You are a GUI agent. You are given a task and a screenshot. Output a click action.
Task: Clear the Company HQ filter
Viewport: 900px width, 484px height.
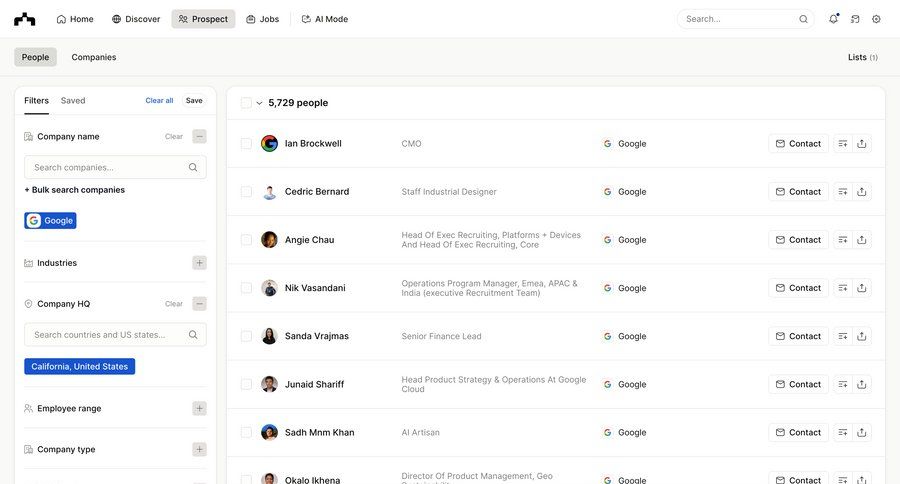click(x=174, y=304)
